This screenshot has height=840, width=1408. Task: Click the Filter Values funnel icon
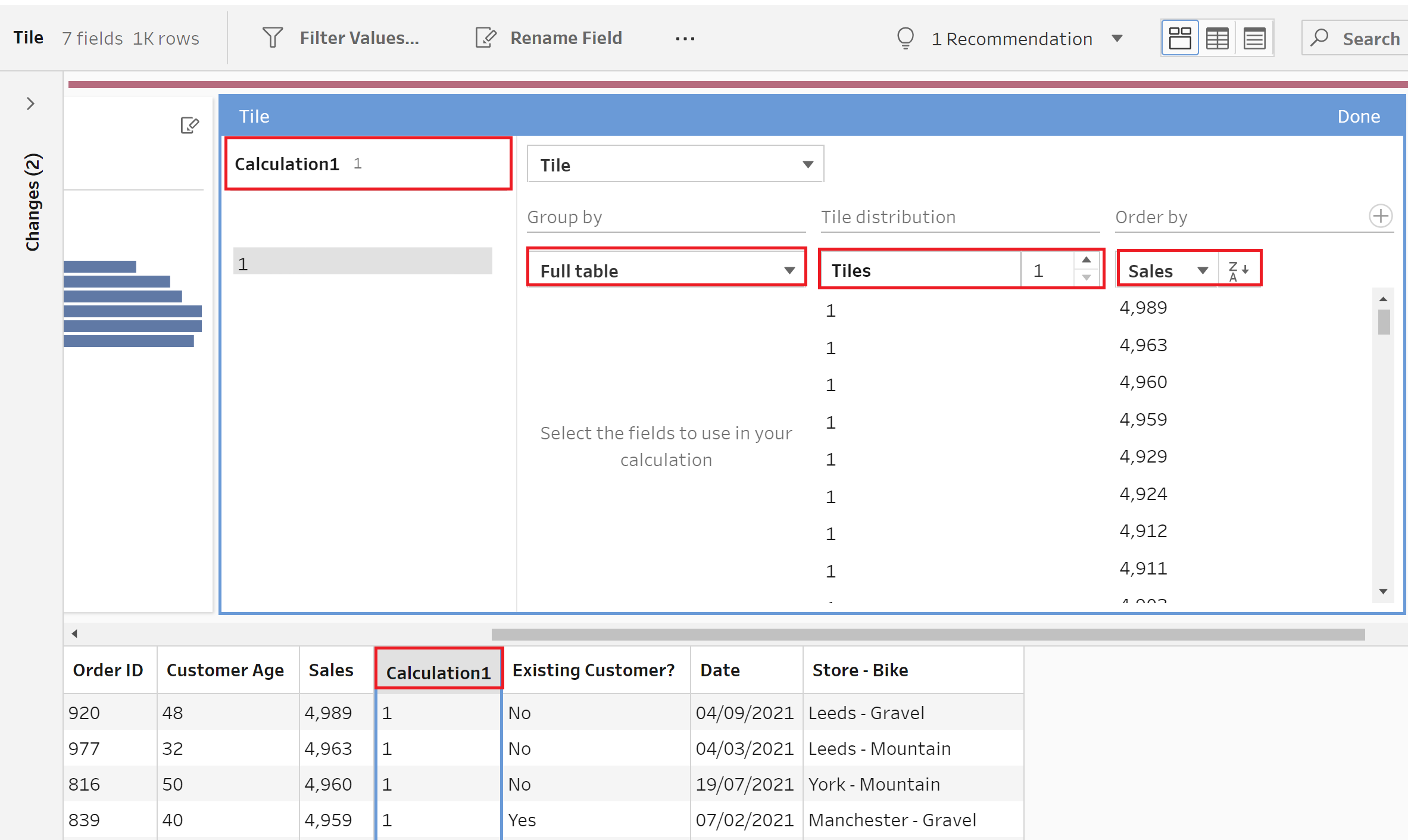pyautogui.click(x=272, y=38)
